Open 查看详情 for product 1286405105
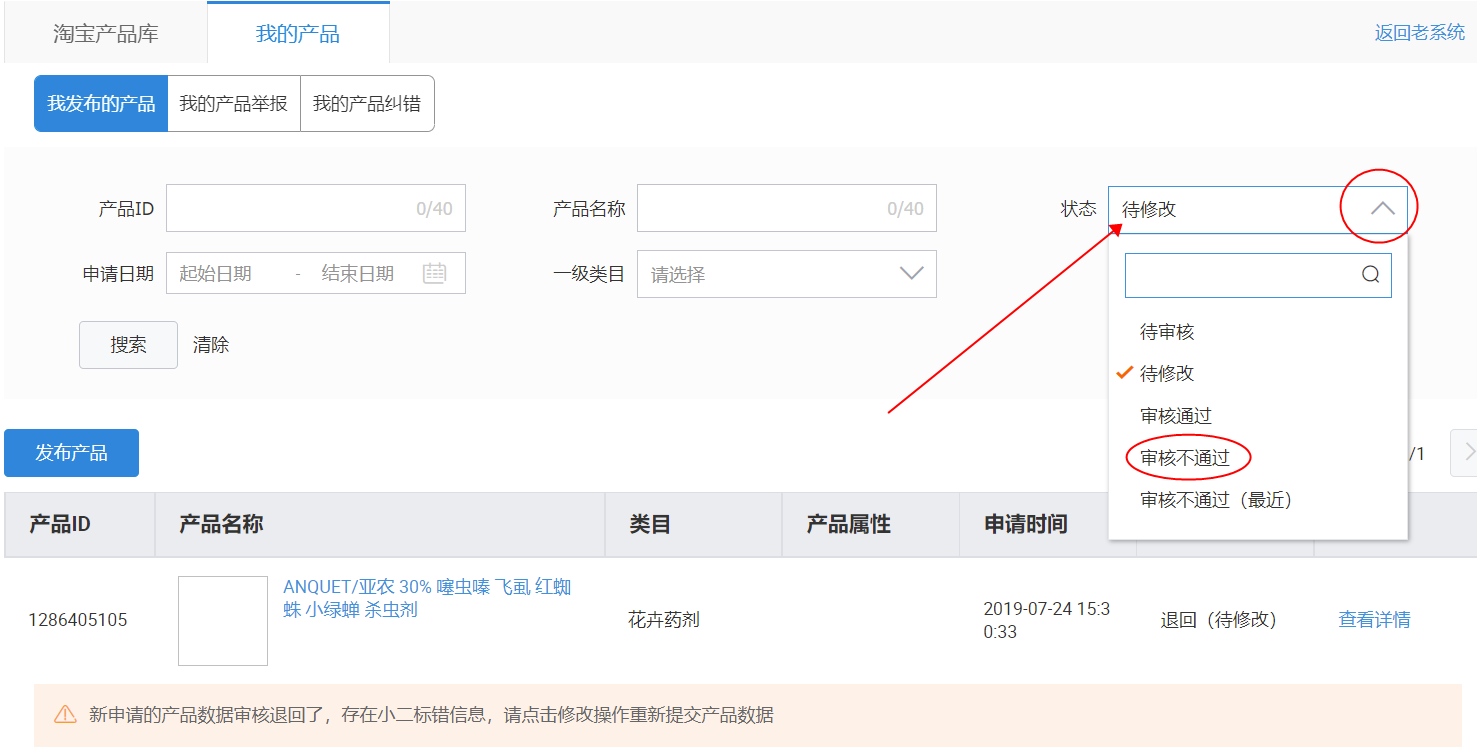The width and height of the screenshot is (1477, 747). 1374,620
